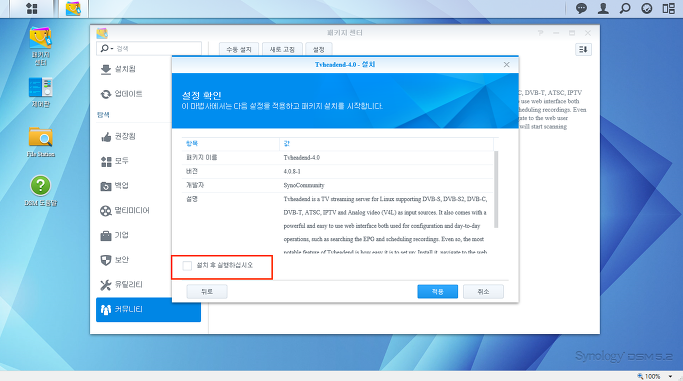Image resolution: width=683 pixels, height=381 pixels.
Task: Select the Package Center taskbar icon
Action: click(73, 9)
